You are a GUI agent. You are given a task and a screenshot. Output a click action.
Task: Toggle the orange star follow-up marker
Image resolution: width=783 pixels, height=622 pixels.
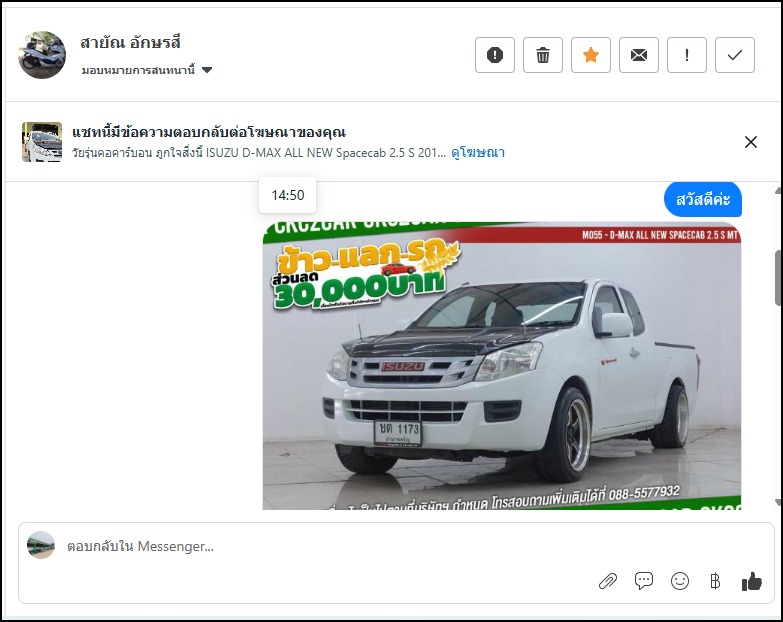point(591,55)
